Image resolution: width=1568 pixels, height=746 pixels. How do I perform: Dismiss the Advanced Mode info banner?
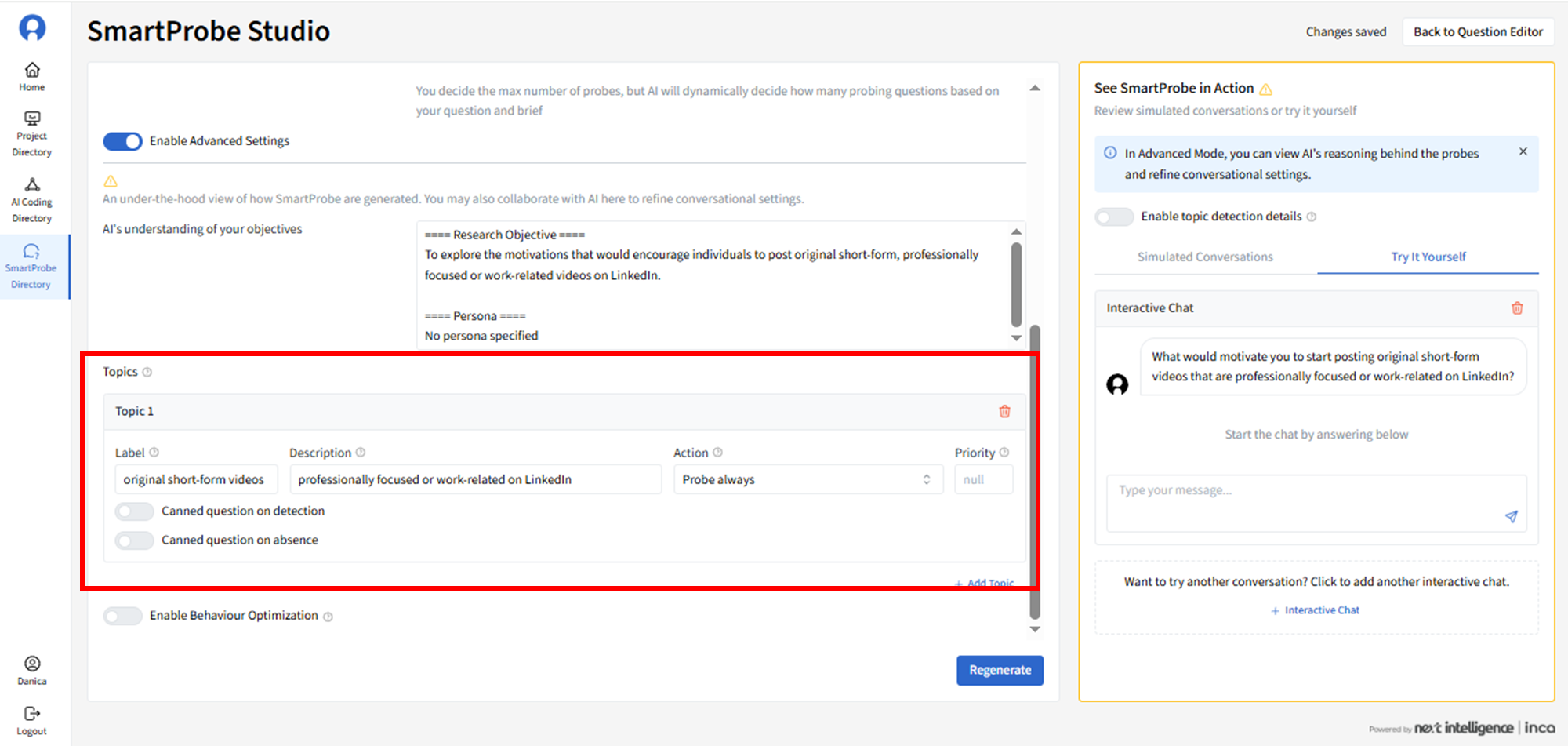(x=1523, y=151)
